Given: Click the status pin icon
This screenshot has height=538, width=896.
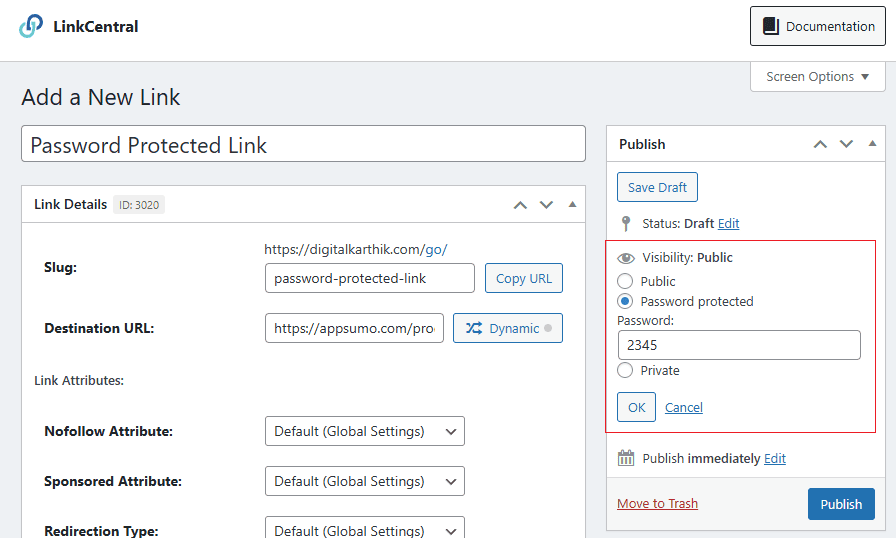Looking at the screenshot, I should 626,224.
